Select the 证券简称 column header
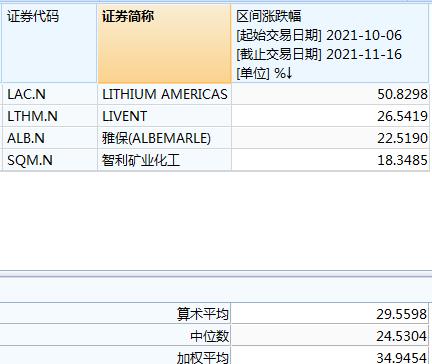Viewport: 432px width, 364px height. [164, 43]
